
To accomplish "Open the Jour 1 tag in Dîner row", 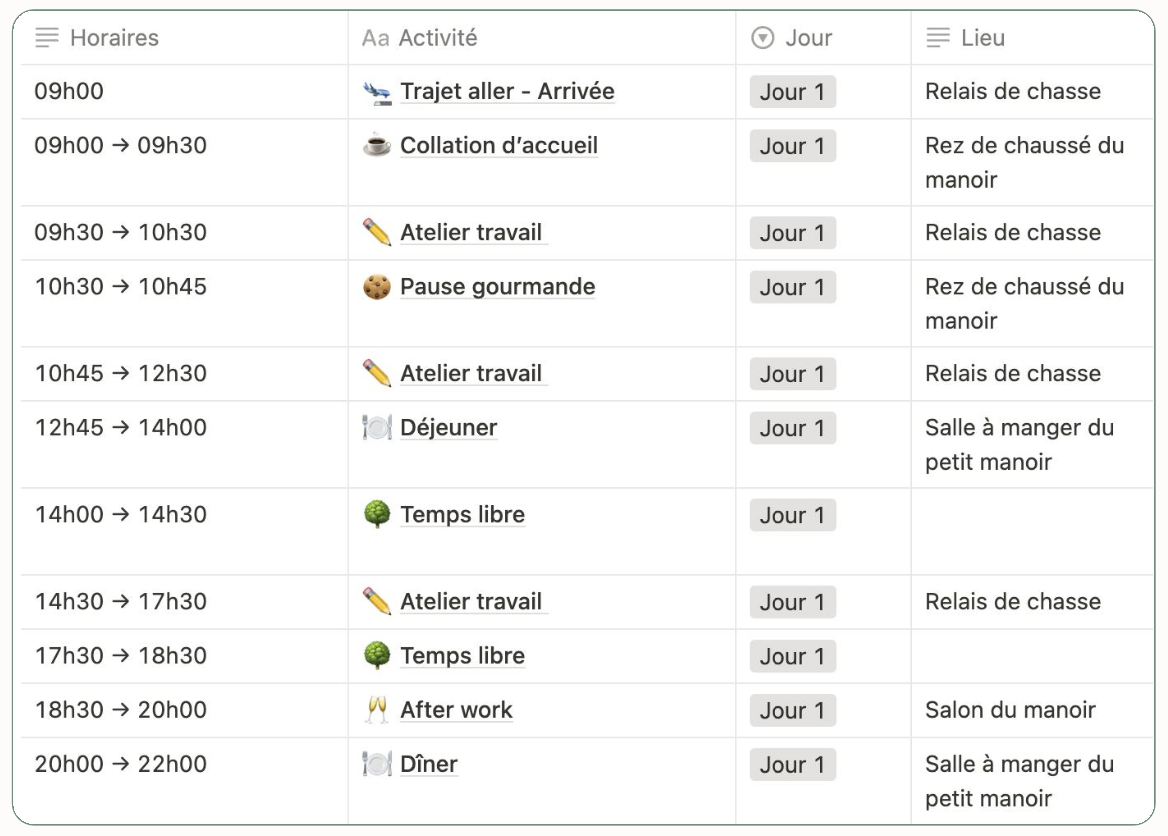I will (793, 764).
